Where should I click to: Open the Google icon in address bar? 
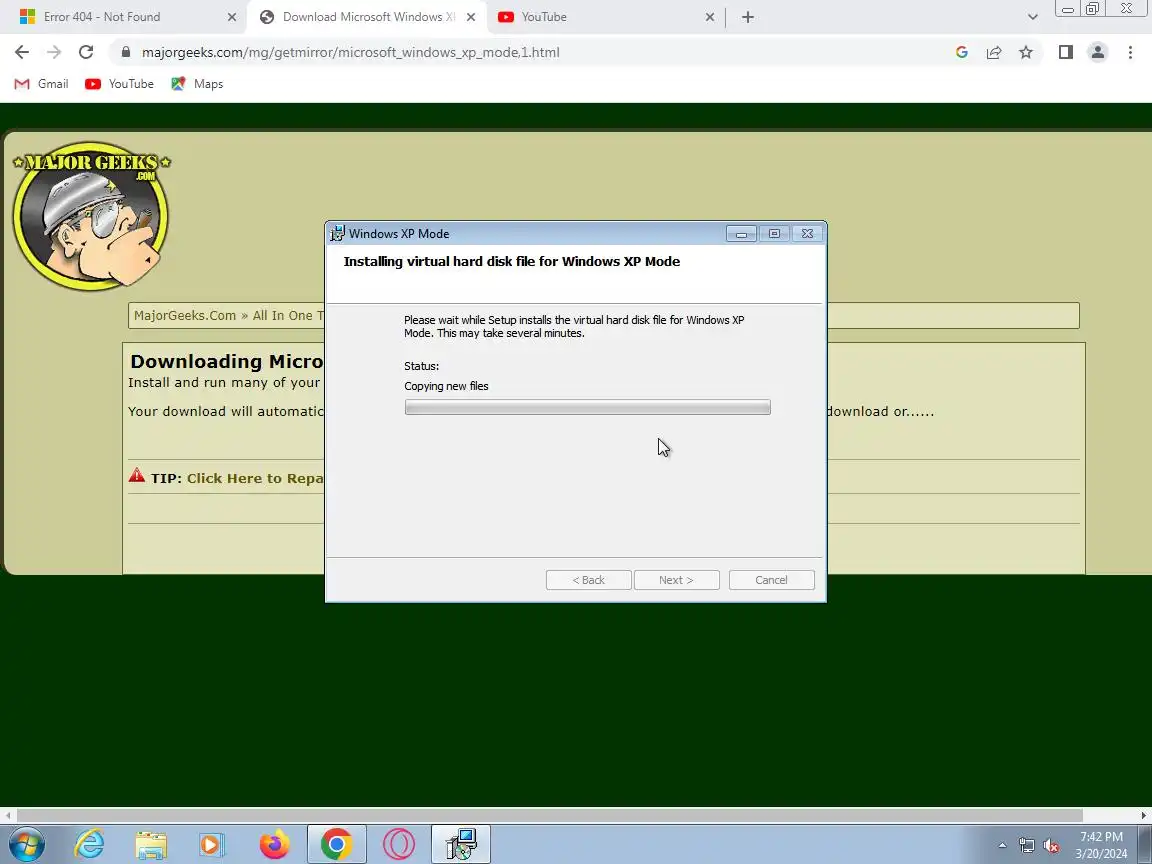pyautogui.click(x=962, y=52)
